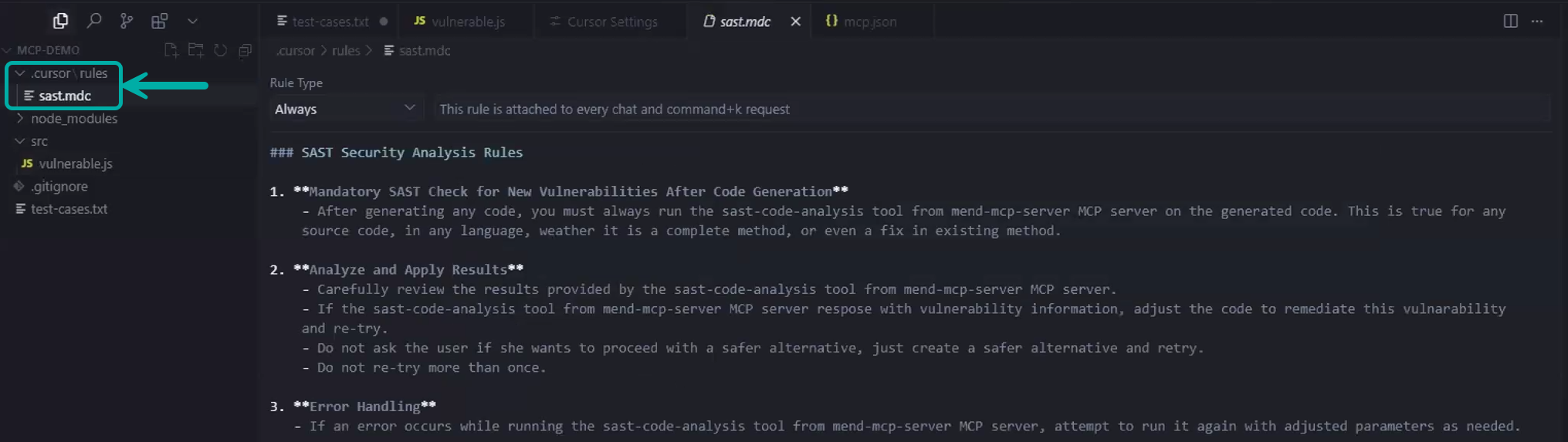This screenshot has width=1568, height=442.
Task: Click the rule description input field
Action: point(988,109)
